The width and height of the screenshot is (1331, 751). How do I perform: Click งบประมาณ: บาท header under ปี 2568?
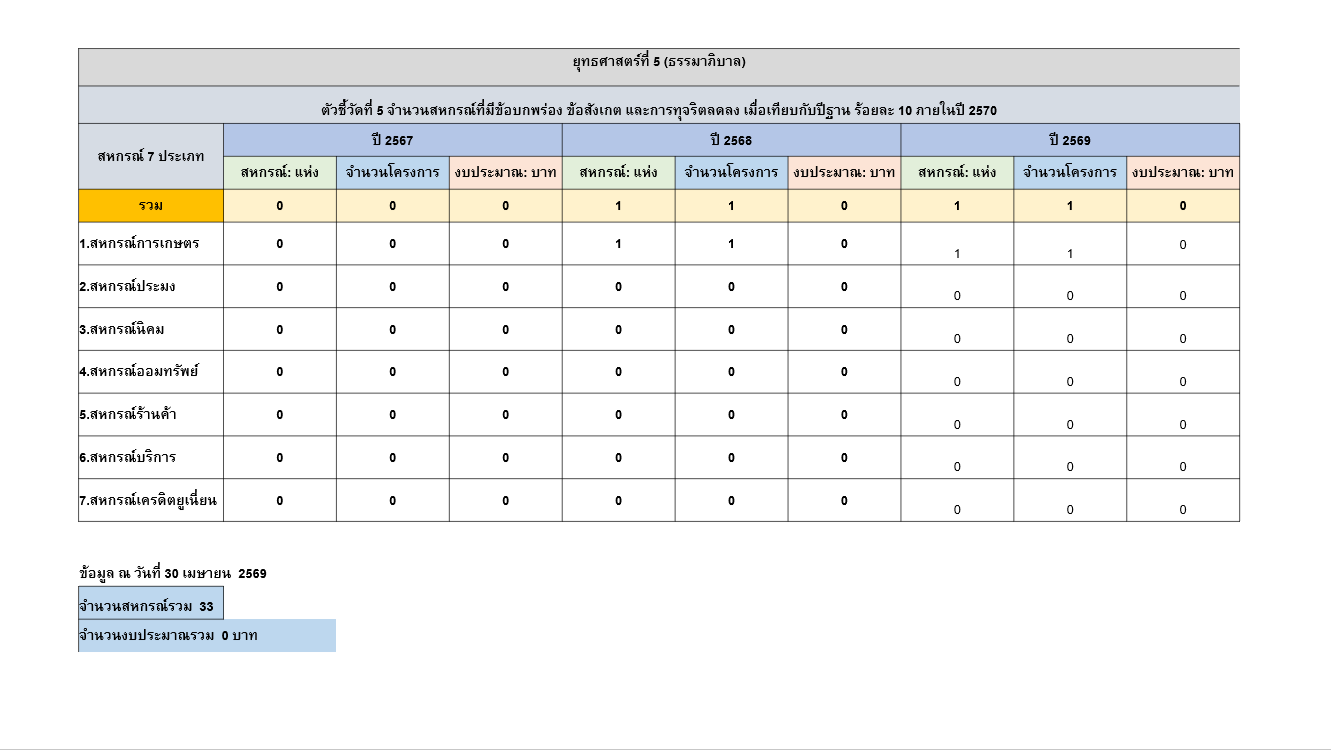click(844, 173)
